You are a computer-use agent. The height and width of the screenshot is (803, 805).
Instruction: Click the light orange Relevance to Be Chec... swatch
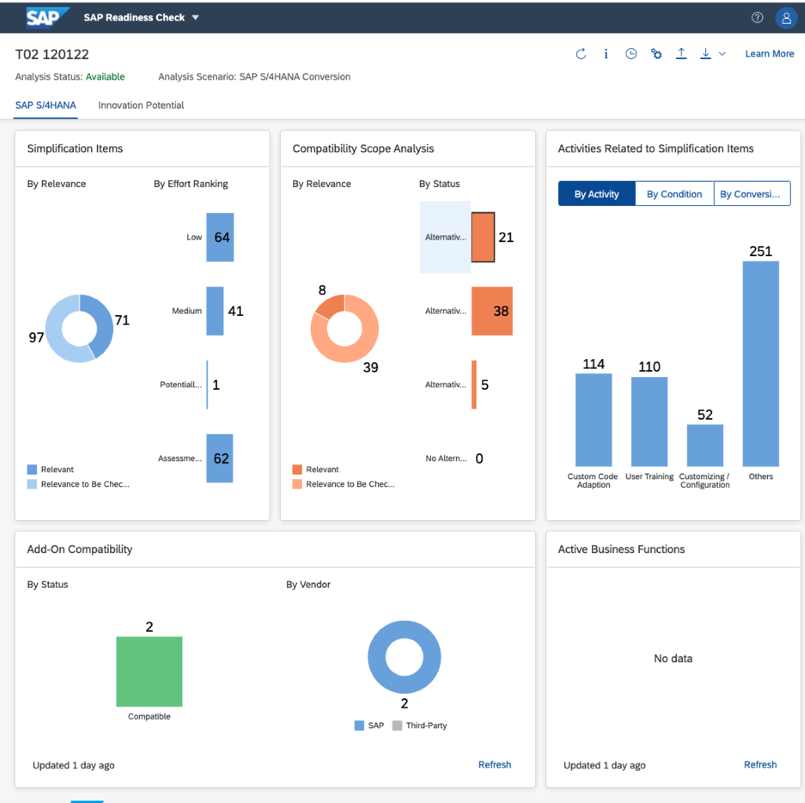tap(297, 484)
